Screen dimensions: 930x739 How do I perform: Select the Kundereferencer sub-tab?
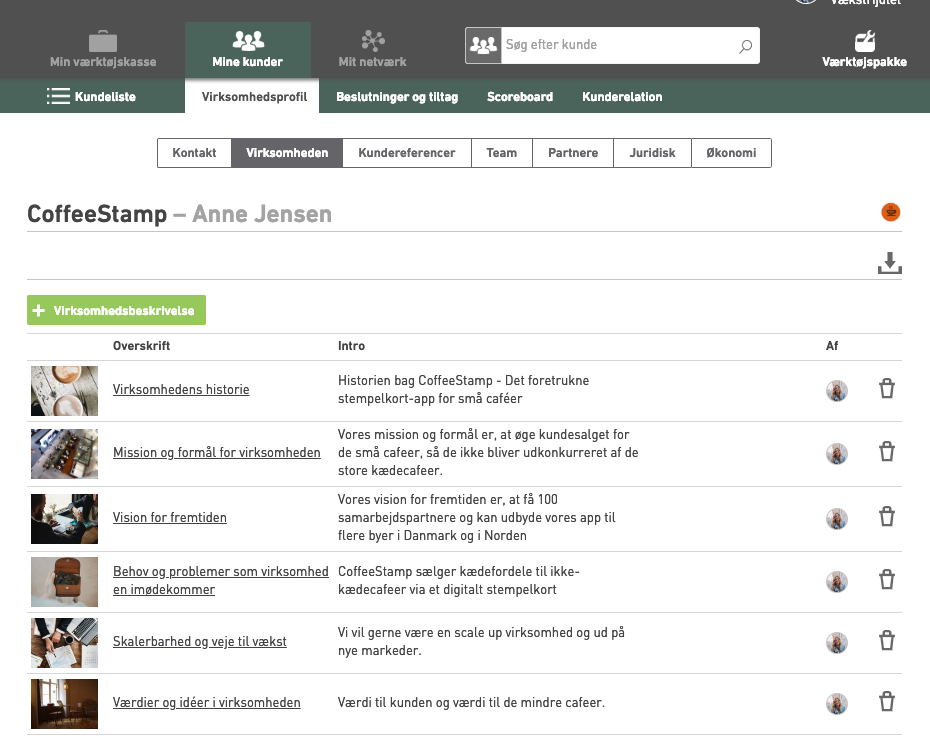(x=407, y=153)
